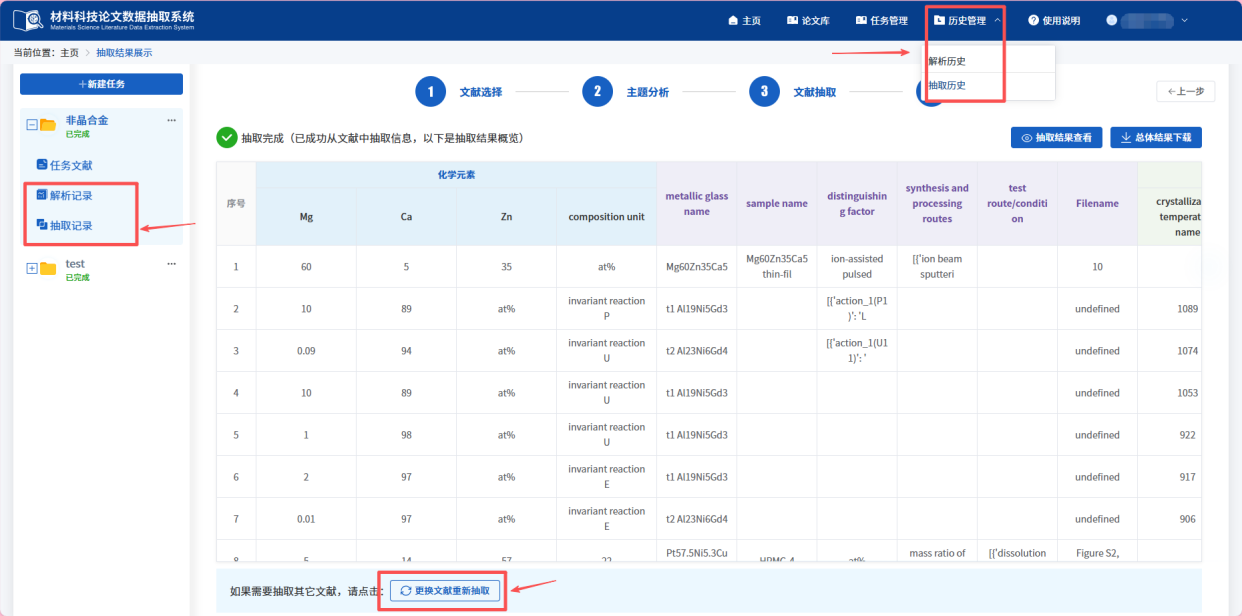1242x616 pixels.
Task: Click the green extraction complete checkmark
Action: tap(227, 138)
